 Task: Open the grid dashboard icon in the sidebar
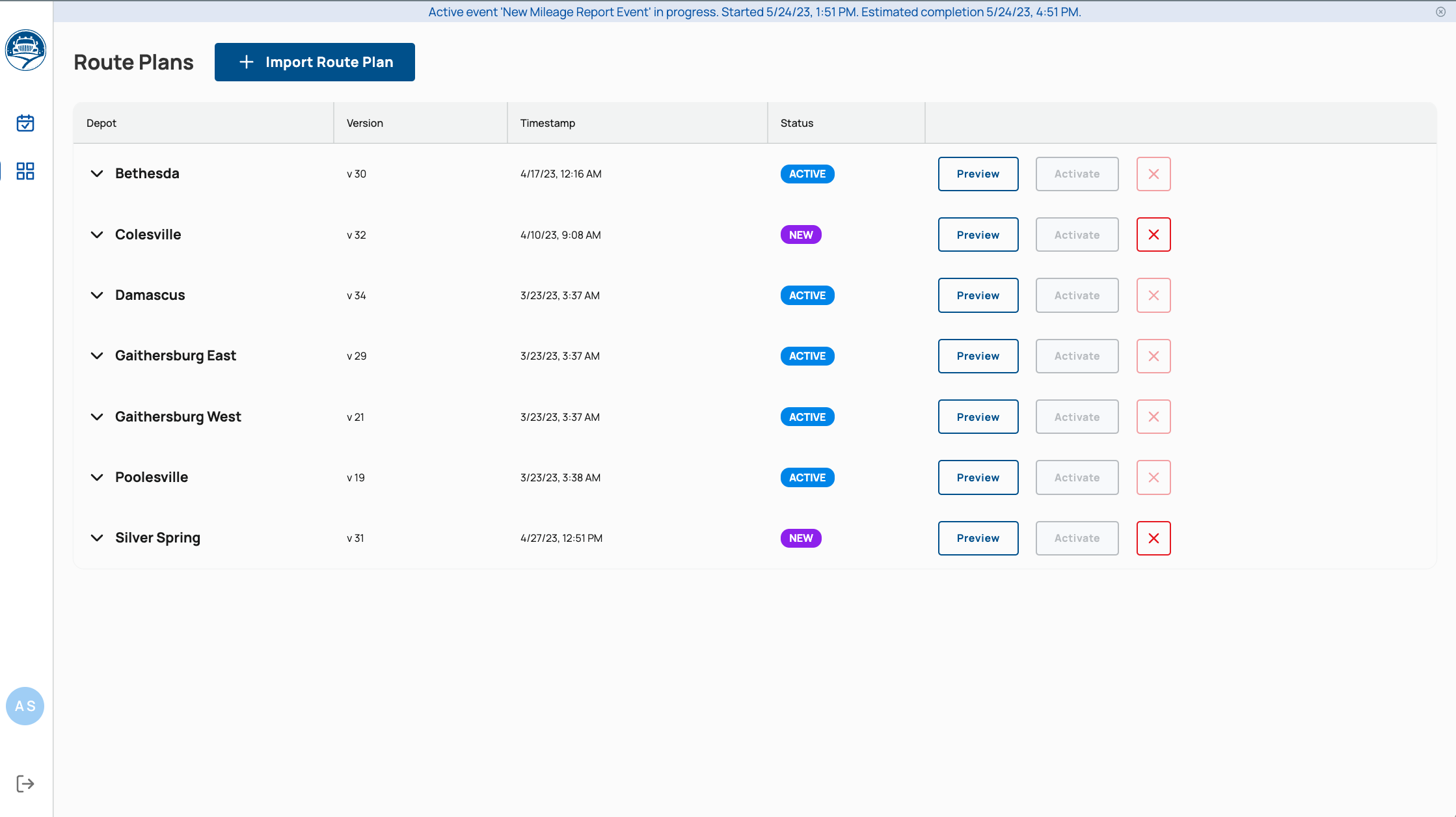25,171
